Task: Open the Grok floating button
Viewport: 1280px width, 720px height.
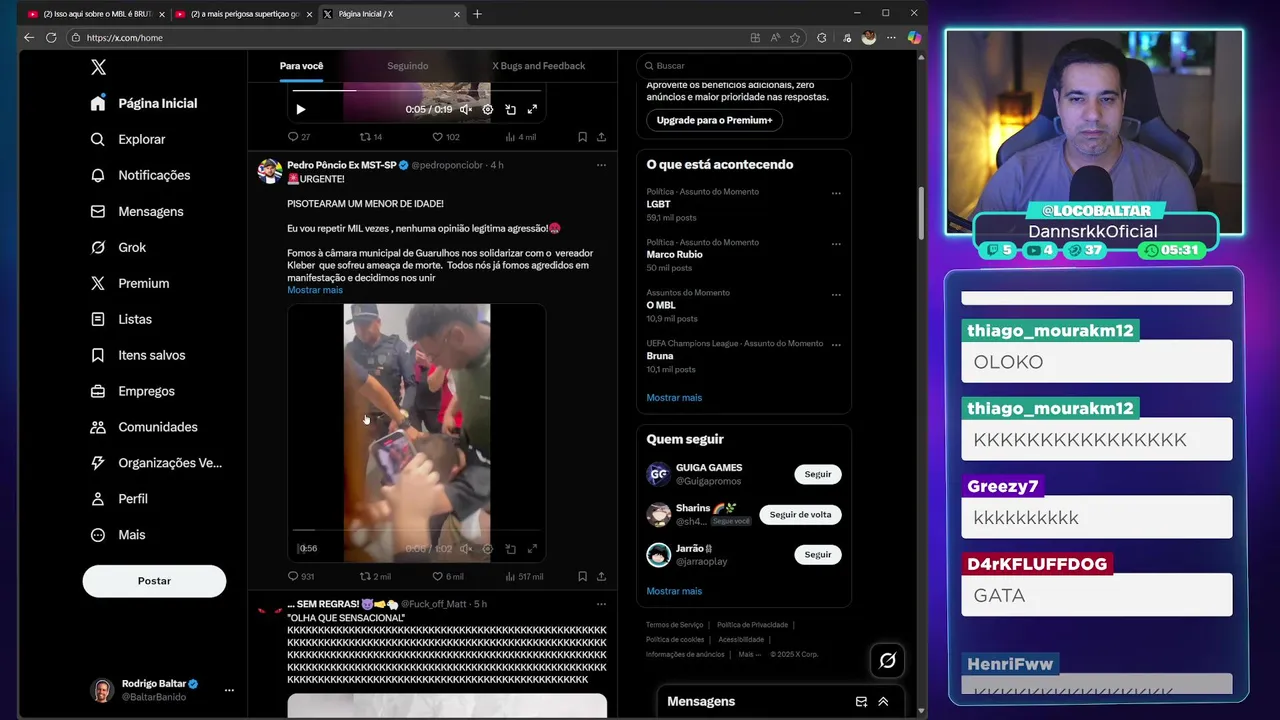Action: [887, 660]
